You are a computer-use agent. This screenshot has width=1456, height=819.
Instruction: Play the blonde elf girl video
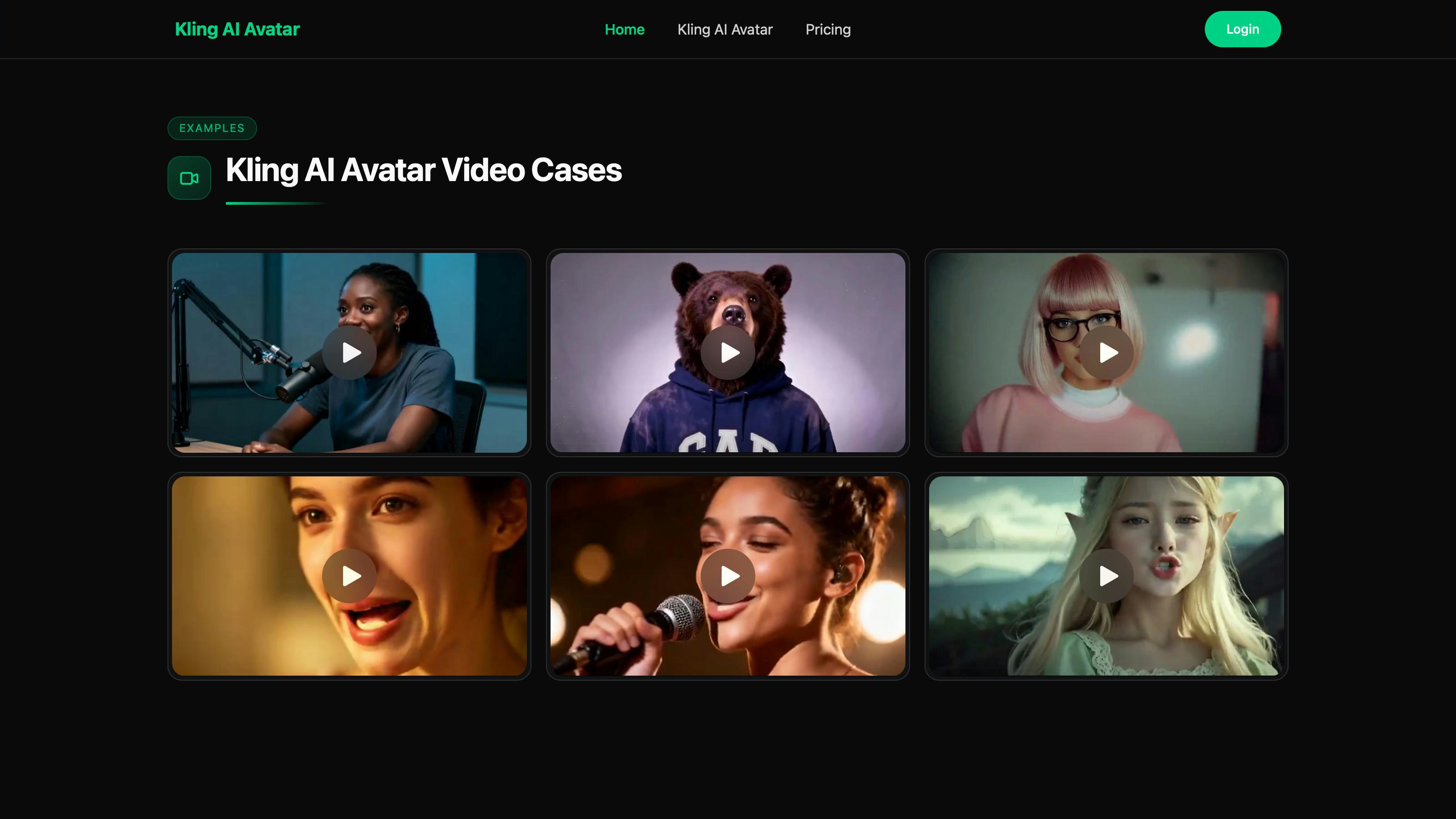(x=1106, y=576)
